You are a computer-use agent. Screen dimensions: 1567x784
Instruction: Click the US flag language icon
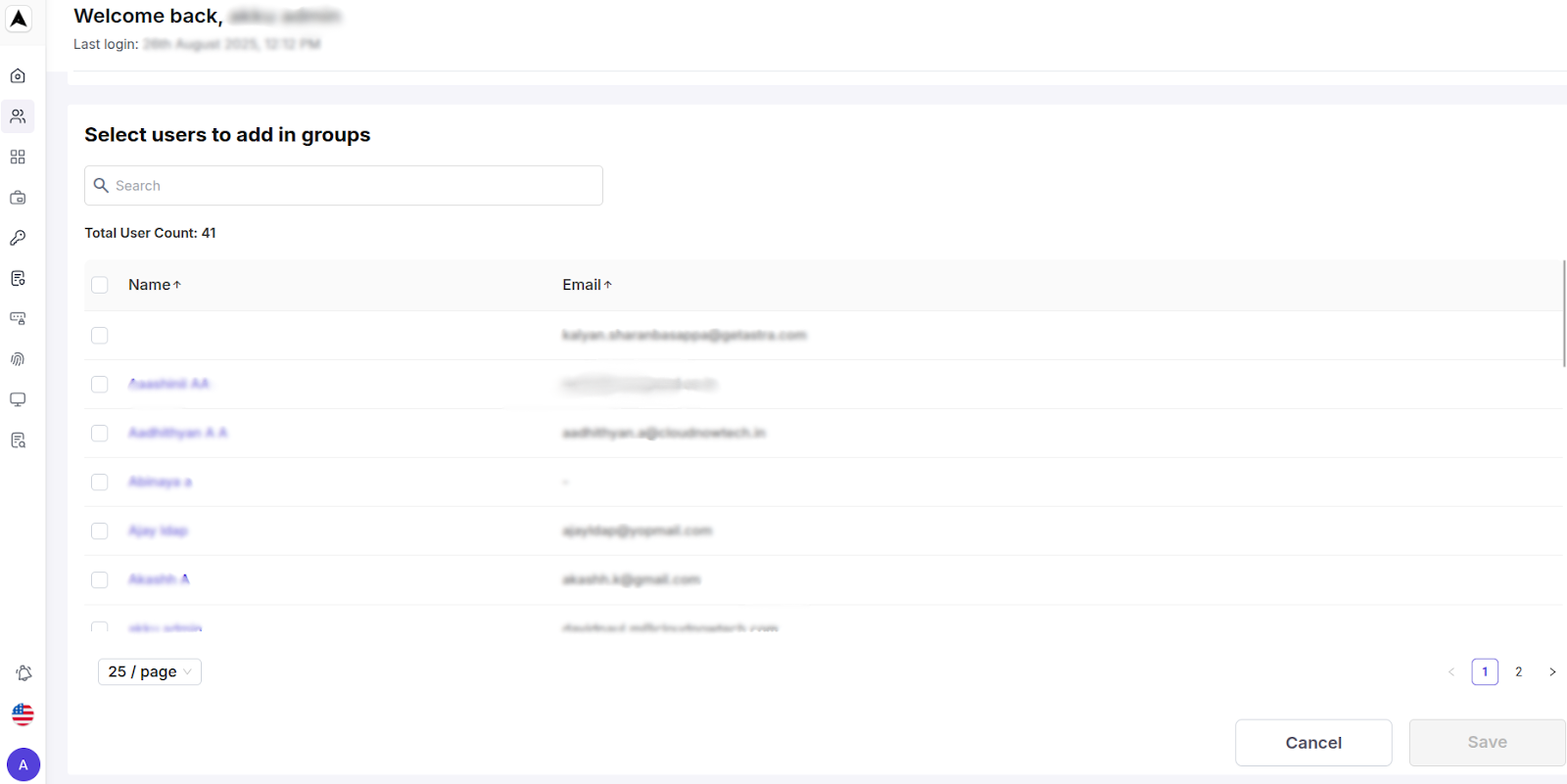pyautogui.click(x=23, y=715)
